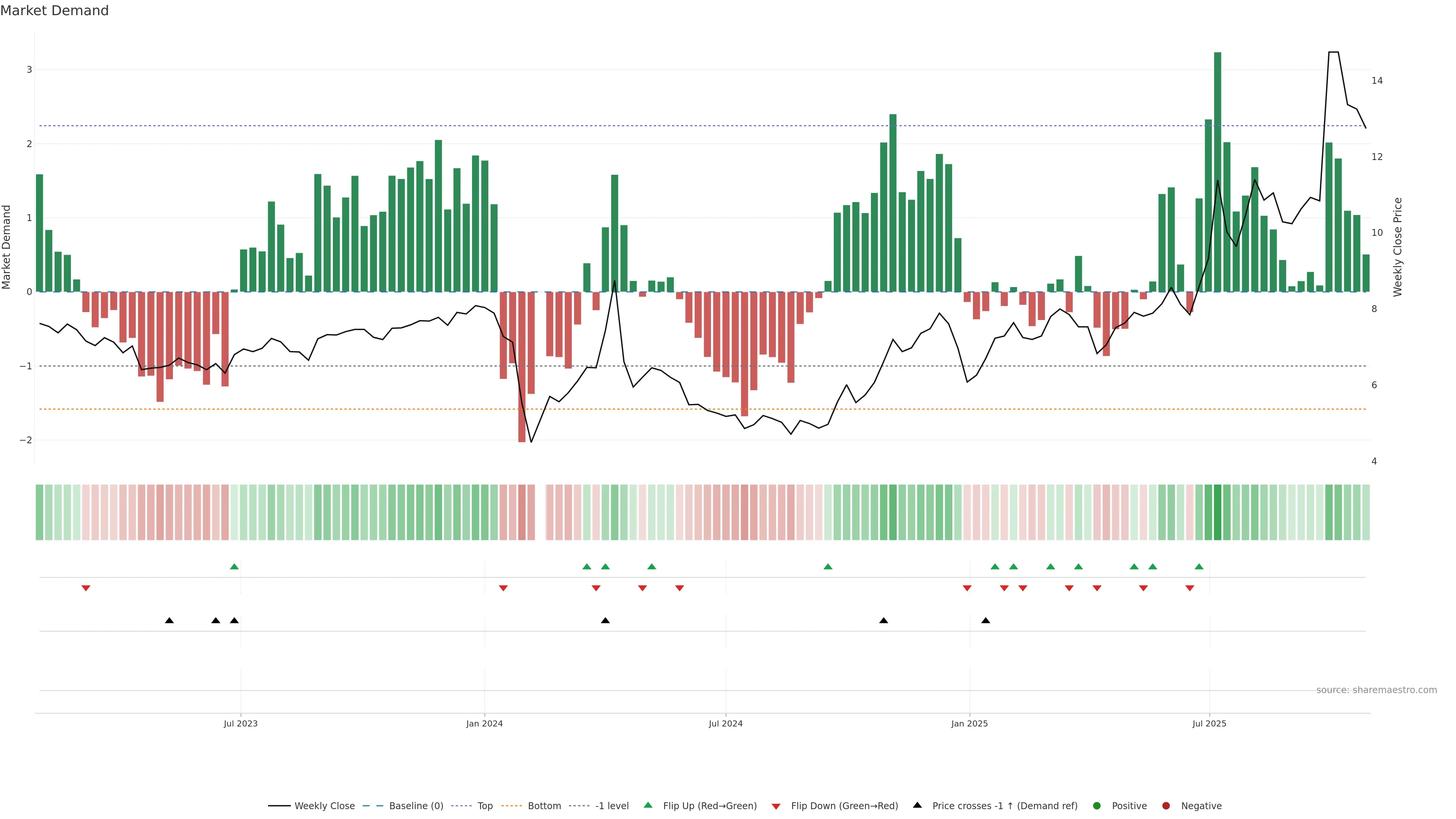This screenshot has width=1456, height=819.
Task: Click the Jul 2024 x-axis label
Action: coord(726,724)
